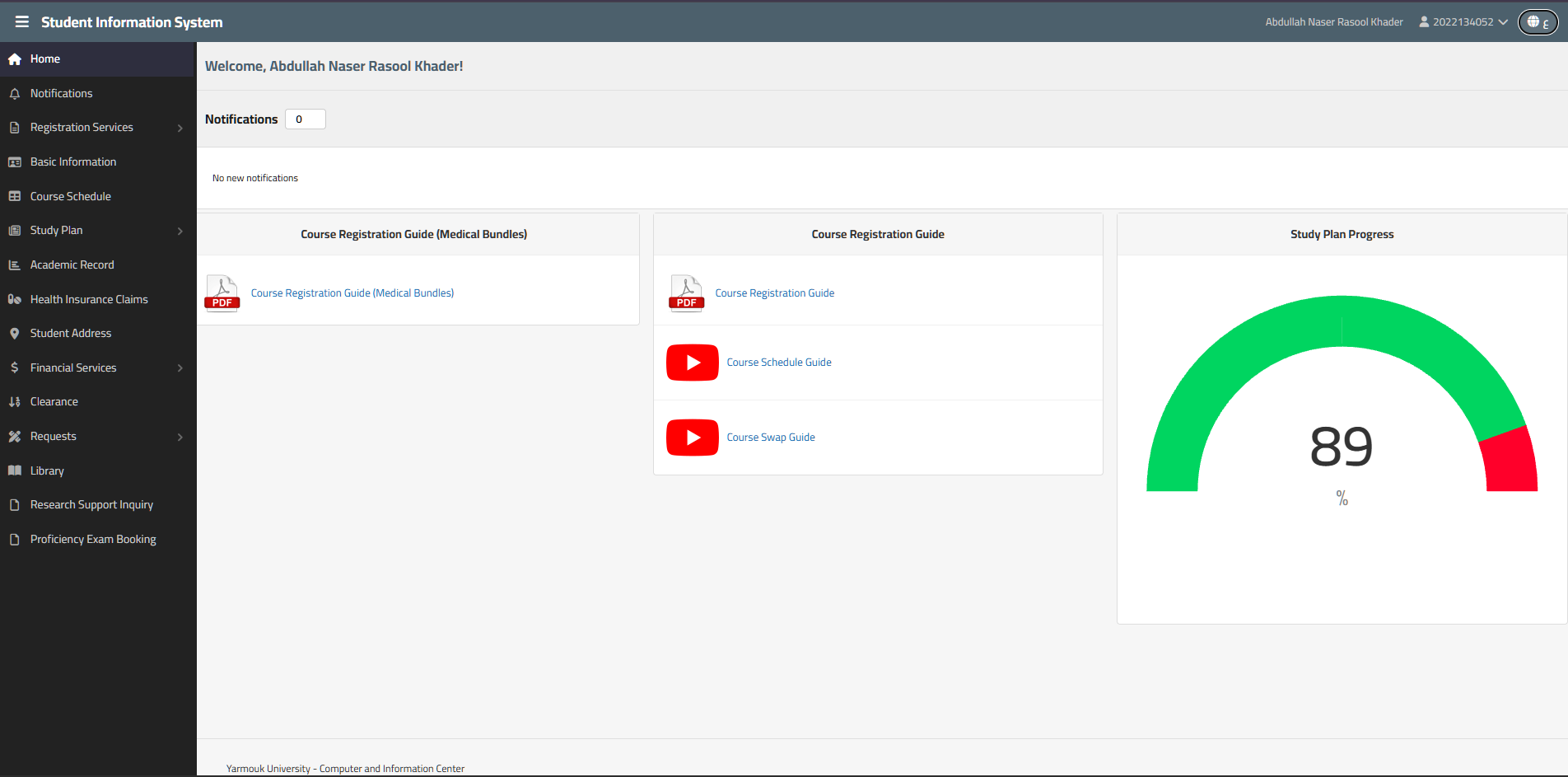
Task: Switch language with the globe button
Action: (x=1538, y=22)
